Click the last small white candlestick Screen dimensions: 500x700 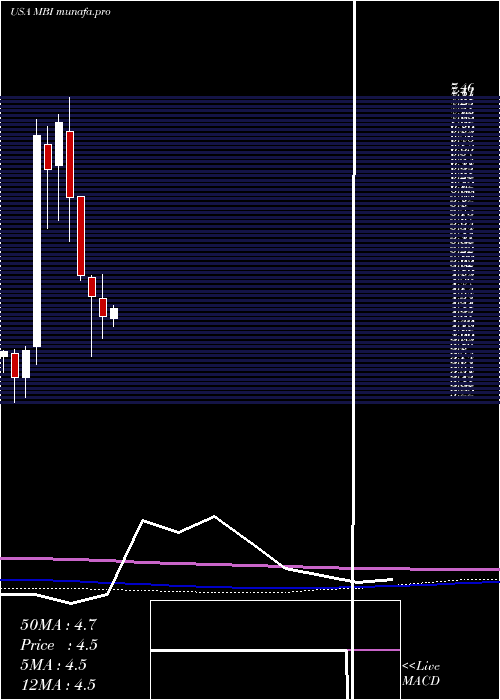point(114,313)
